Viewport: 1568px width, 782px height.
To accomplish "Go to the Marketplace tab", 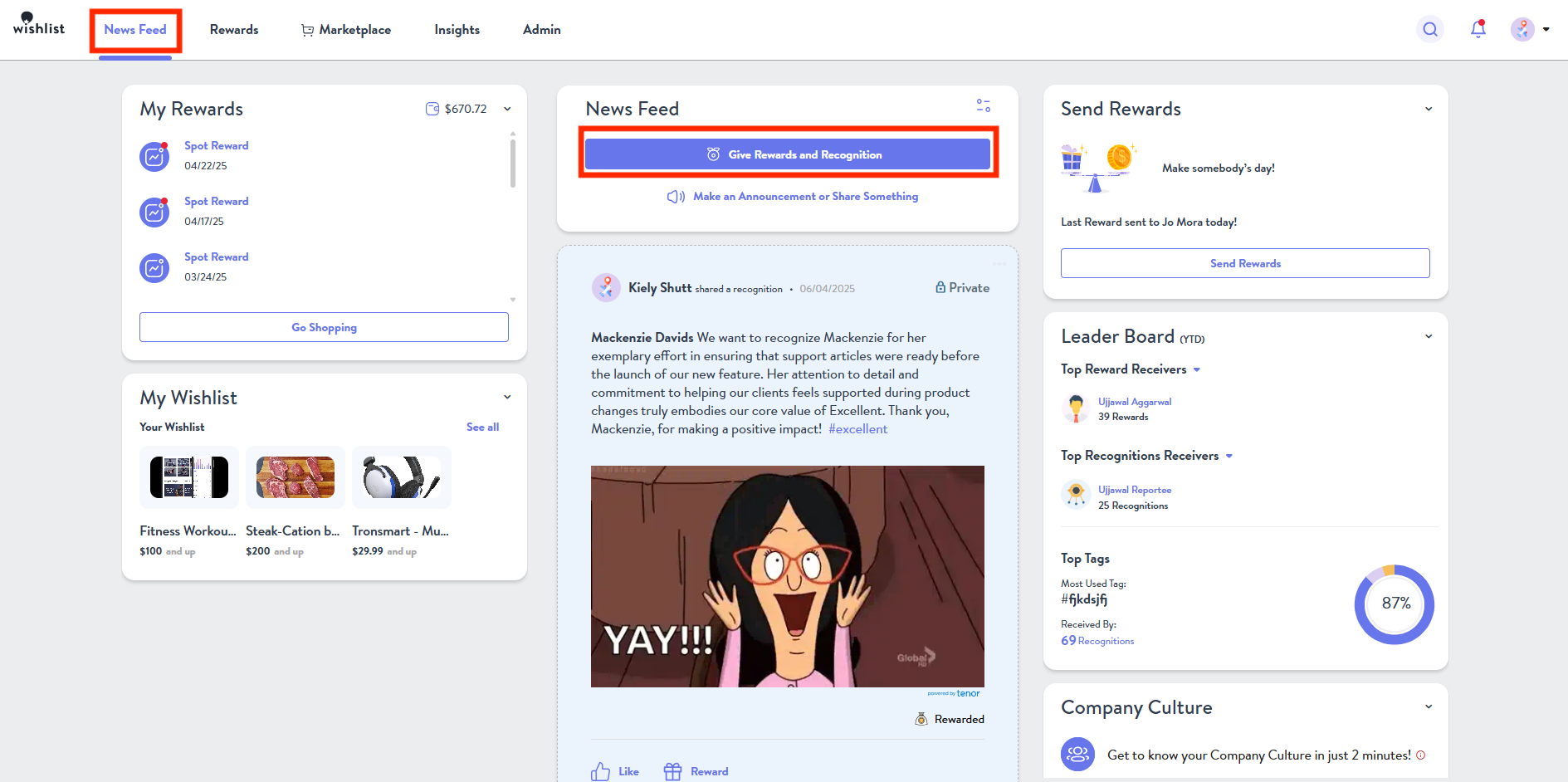I will pos(346,30).
